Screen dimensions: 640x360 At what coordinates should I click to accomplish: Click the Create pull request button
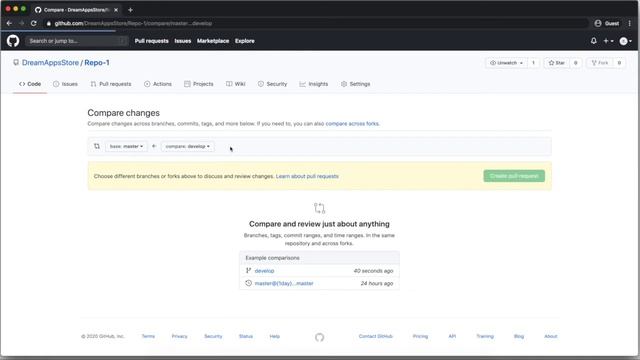pyautogui.click(x=514, y=176)
